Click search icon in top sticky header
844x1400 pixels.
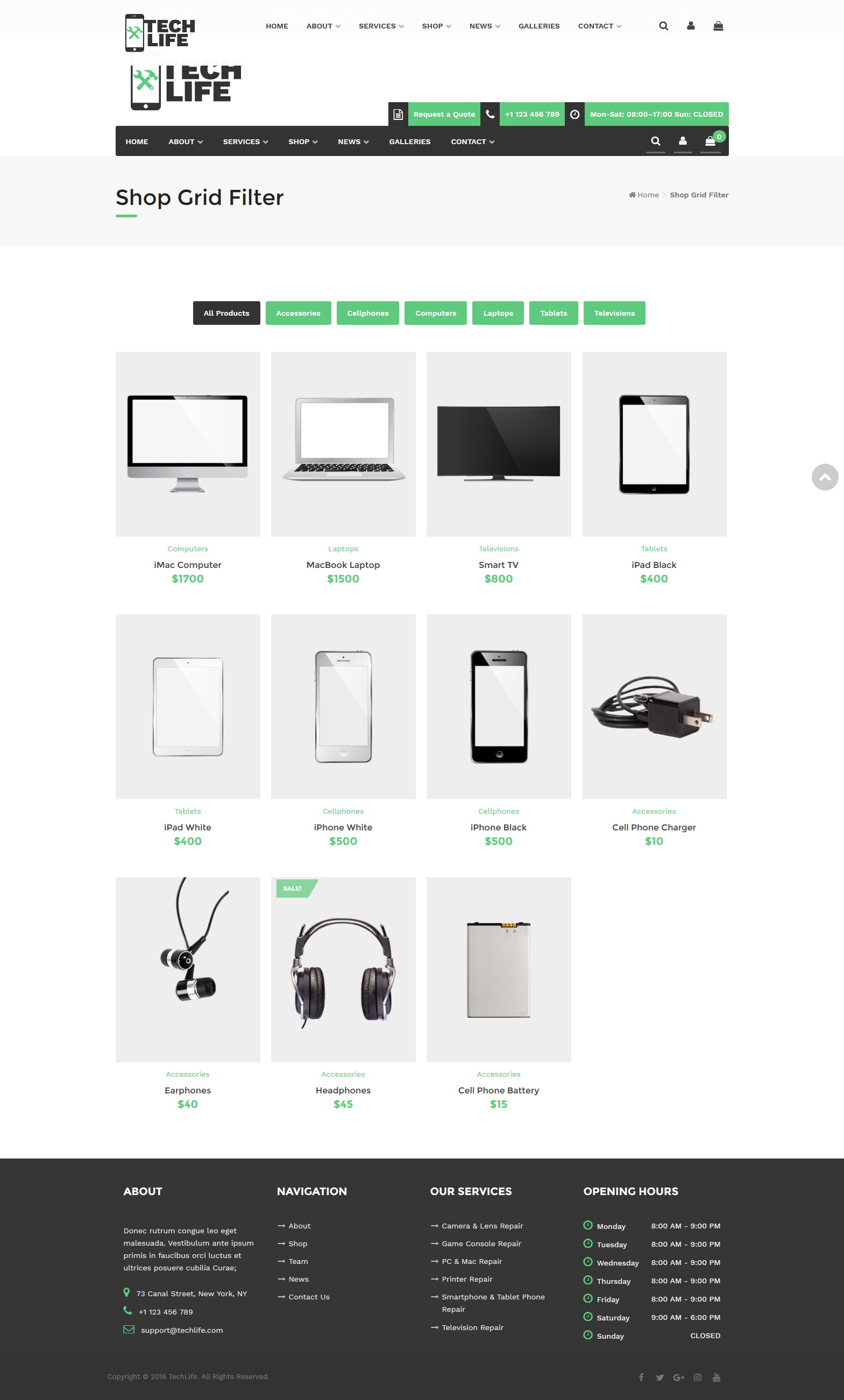(663, 26)
